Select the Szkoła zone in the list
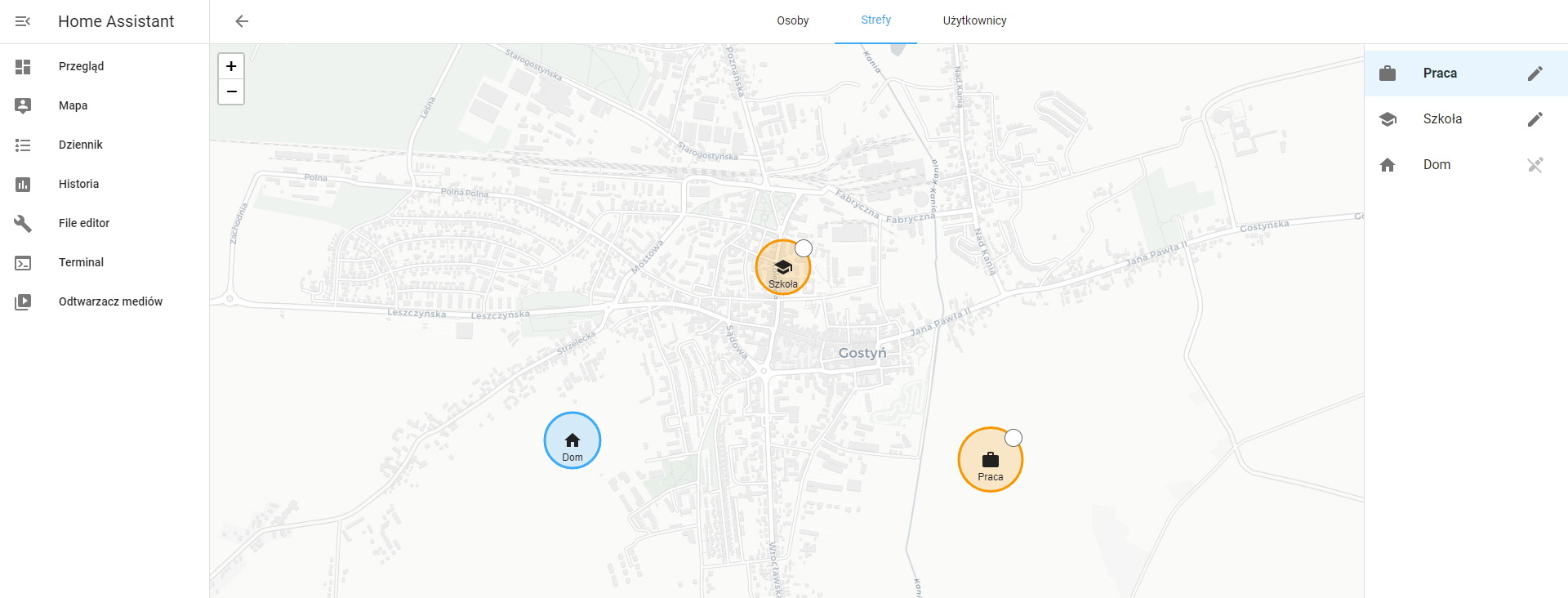The image size is (1568, 598). pyautogui.click(x=1442, y=119)
